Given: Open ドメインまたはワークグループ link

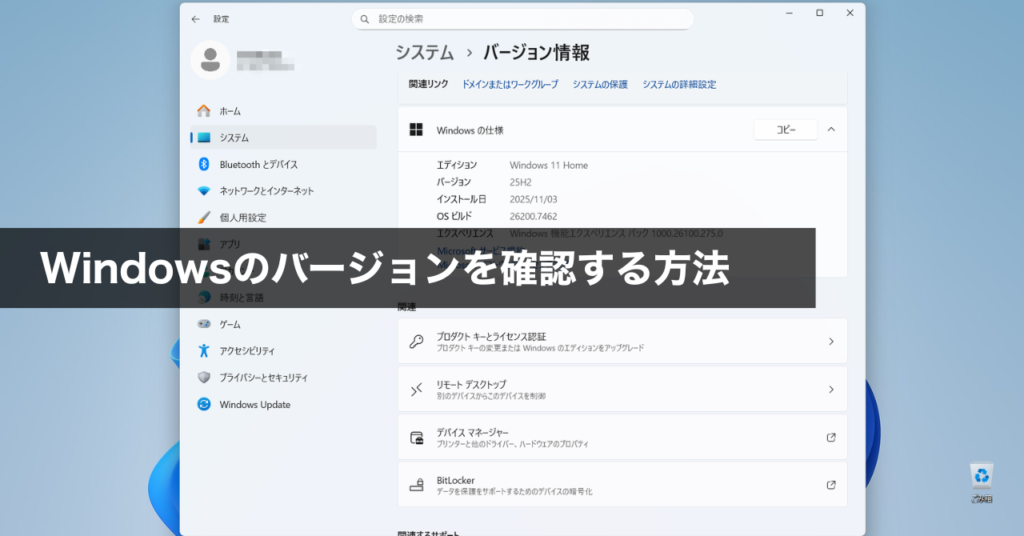Looking at the screenshot, I should click(x=510, y=85).
